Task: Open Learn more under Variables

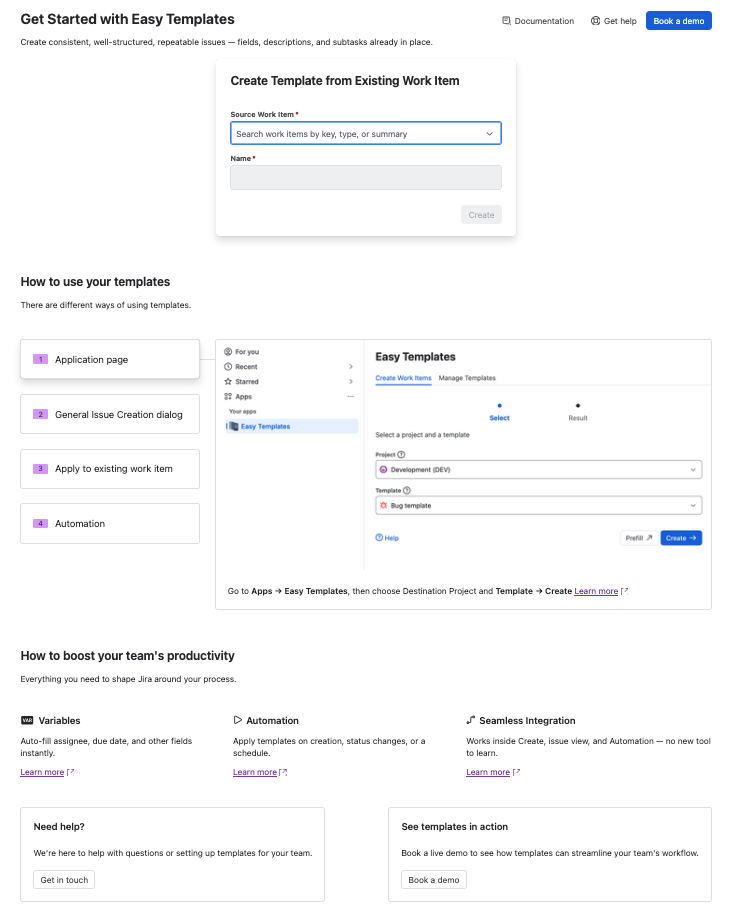Action: pos(42,772)
